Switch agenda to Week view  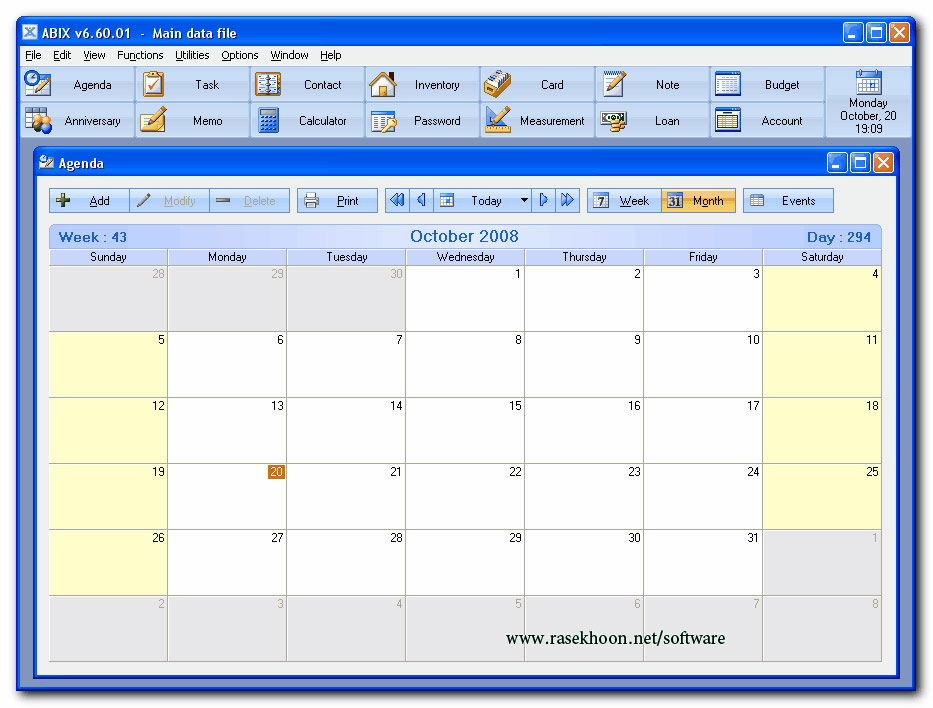[x=623, y=201]
